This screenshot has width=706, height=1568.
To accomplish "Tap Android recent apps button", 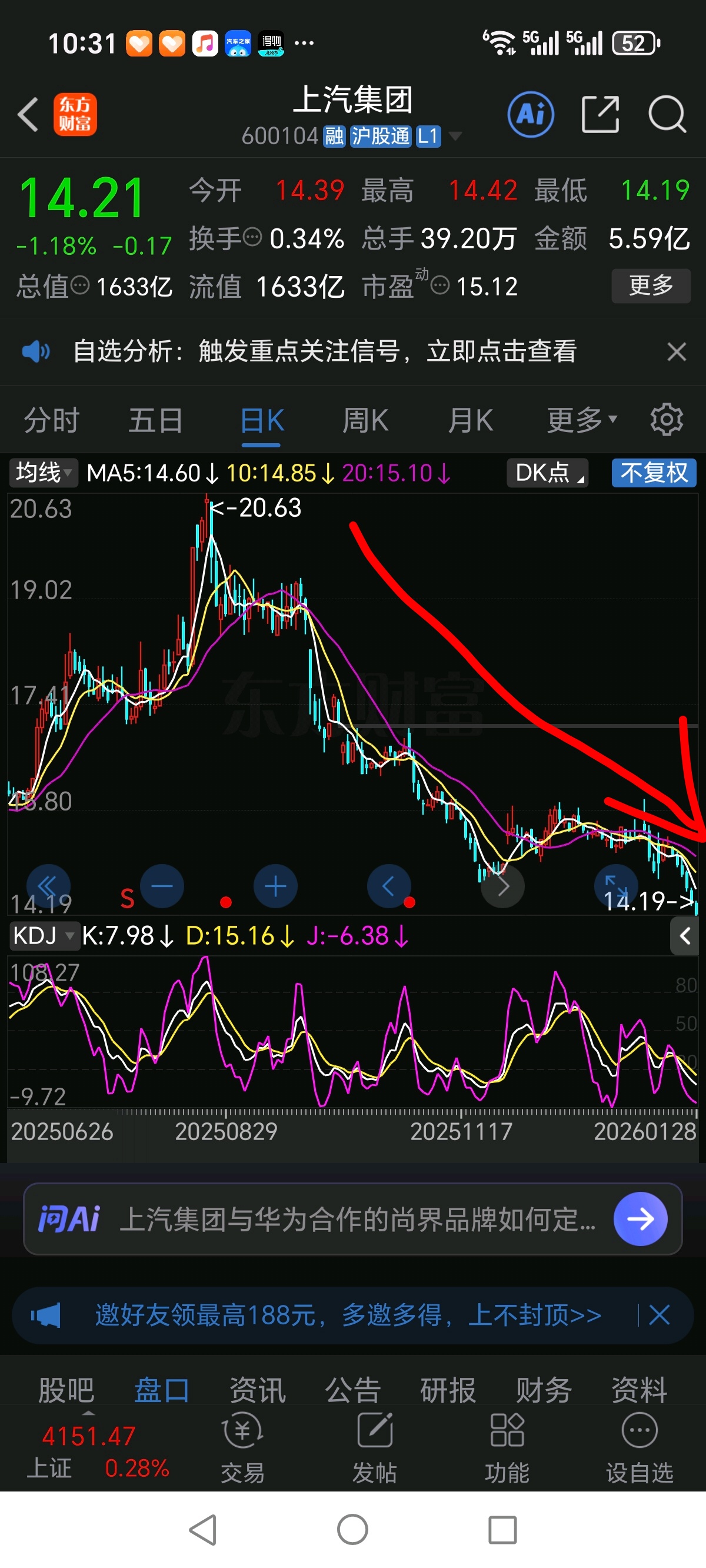I will point(502,1530).
